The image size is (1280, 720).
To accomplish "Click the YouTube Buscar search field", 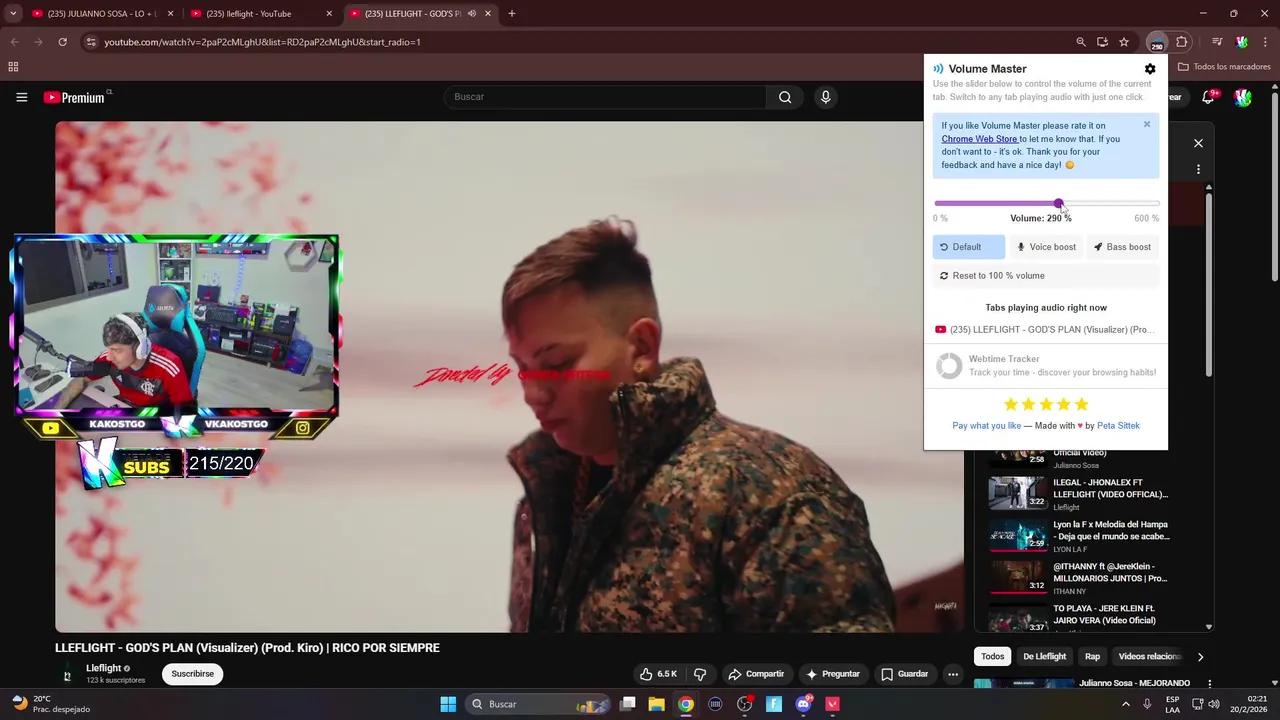I will 604,97.
